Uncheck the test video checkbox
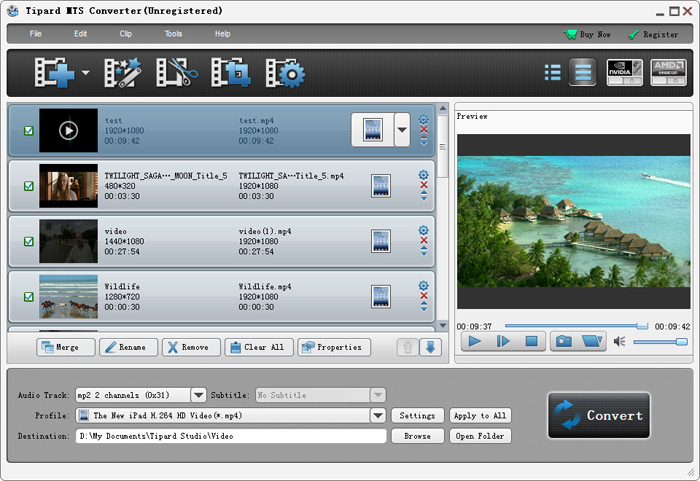Image resolution: width=700 pixels, height=481 pixels. click(29, 131)
